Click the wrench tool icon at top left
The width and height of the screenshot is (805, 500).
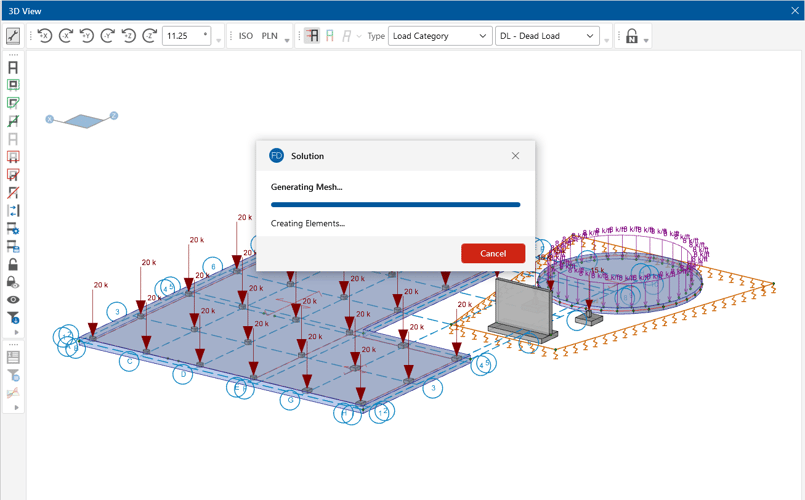13,36
